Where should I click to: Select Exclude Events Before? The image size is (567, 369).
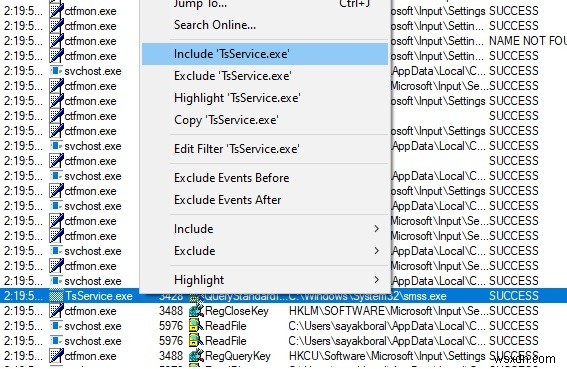point(265,178)
